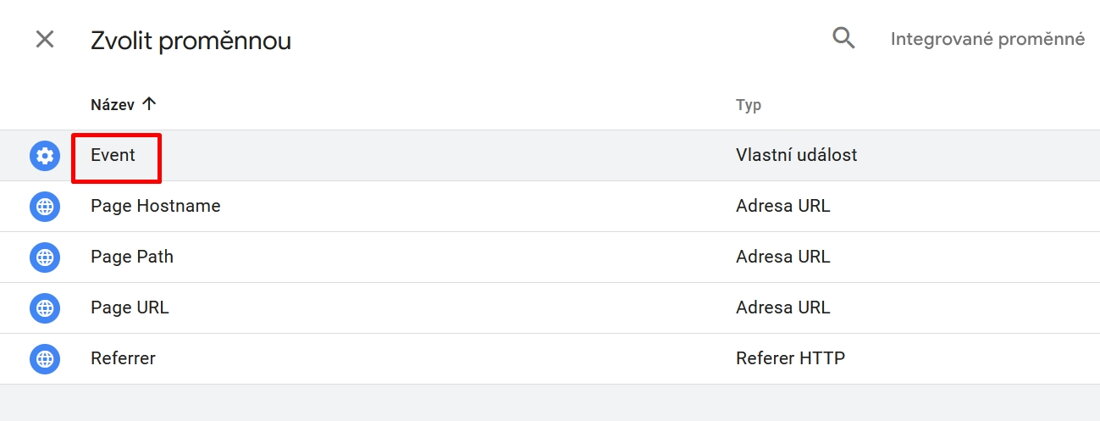Choose the Page URL variable

[130, 307]
